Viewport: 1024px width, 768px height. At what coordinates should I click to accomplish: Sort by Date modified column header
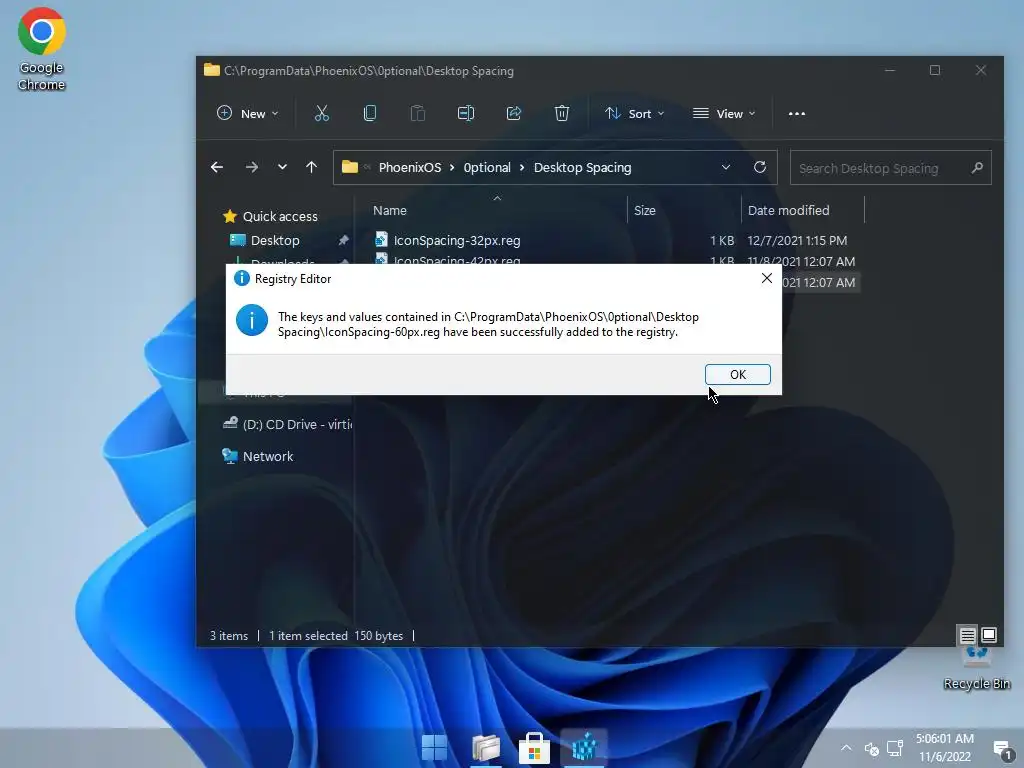point(788,210)
